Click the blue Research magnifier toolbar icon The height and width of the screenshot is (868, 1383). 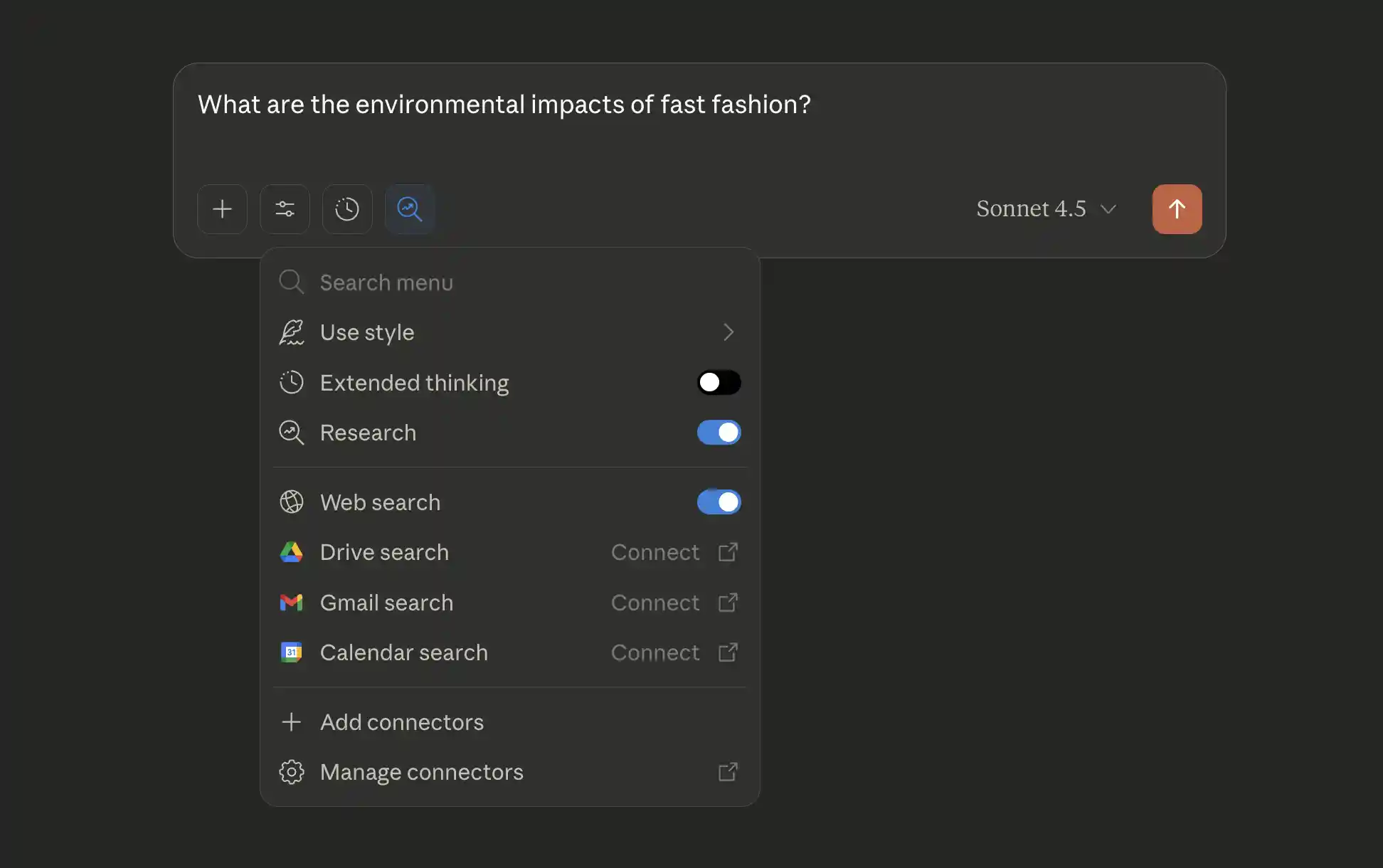(x=410, y=209)
